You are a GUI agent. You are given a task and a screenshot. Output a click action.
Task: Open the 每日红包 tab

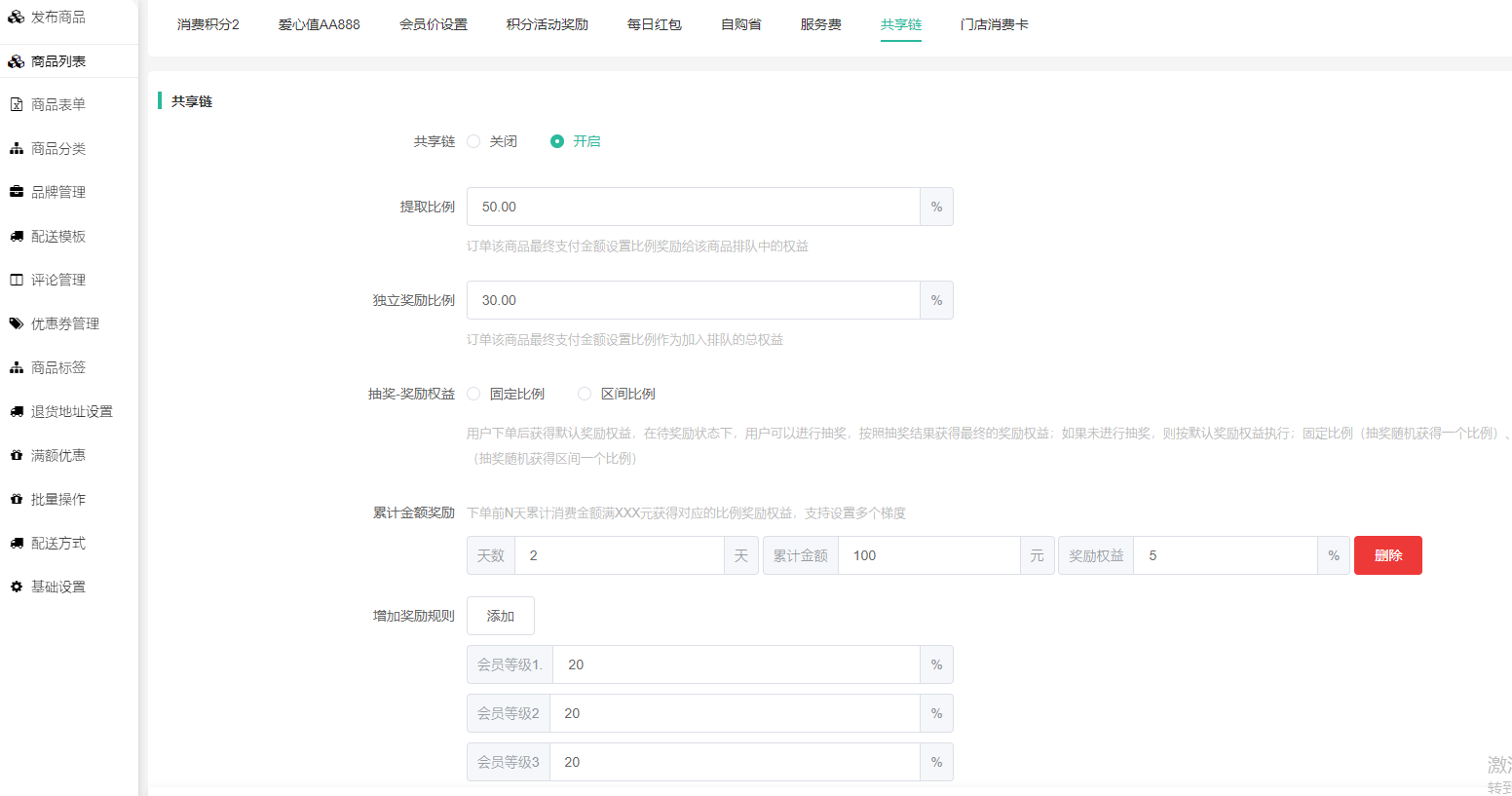[x=654, y=24]
